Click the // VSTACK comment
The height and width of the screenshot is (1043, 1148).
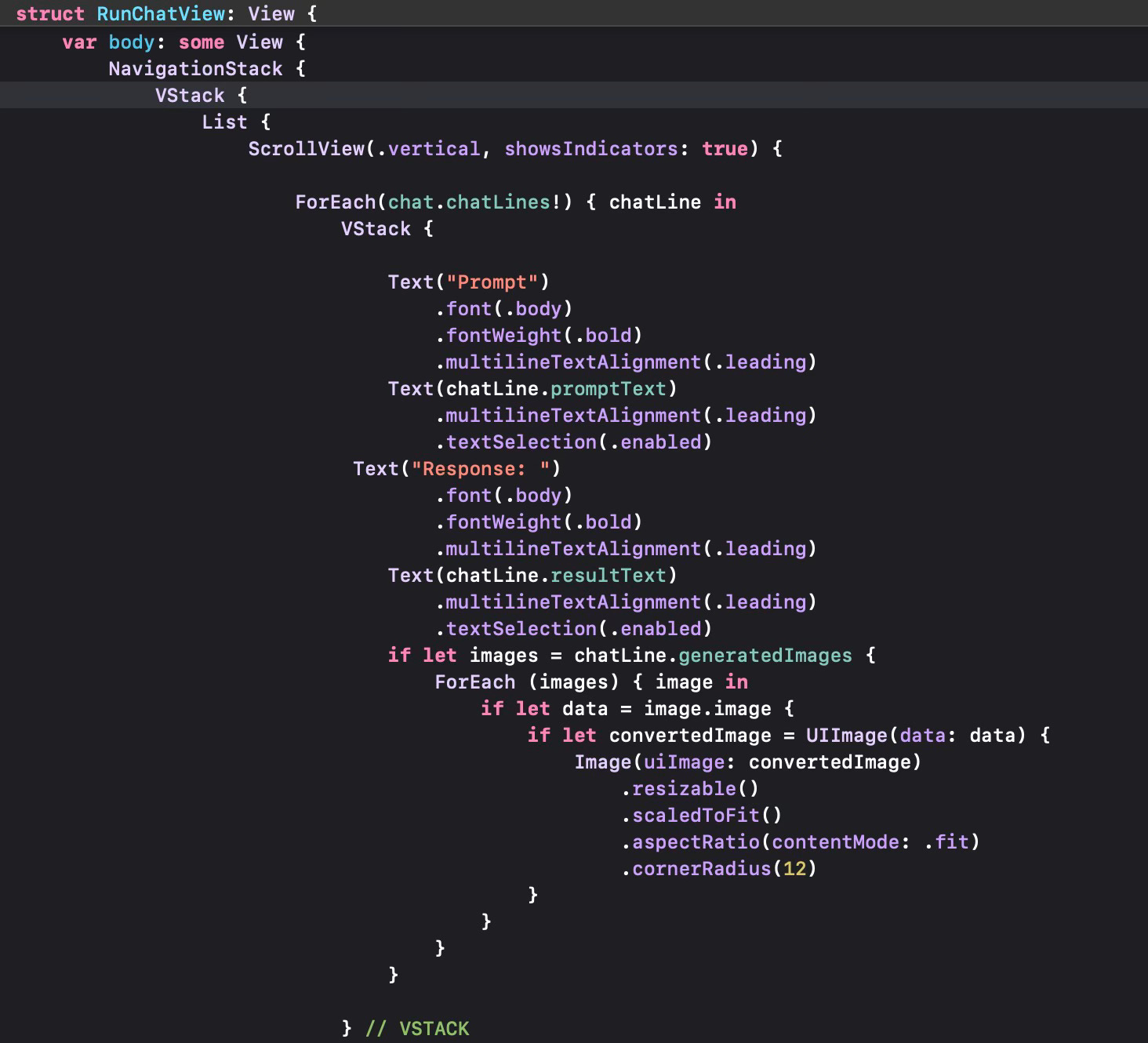pos(417,1028)
